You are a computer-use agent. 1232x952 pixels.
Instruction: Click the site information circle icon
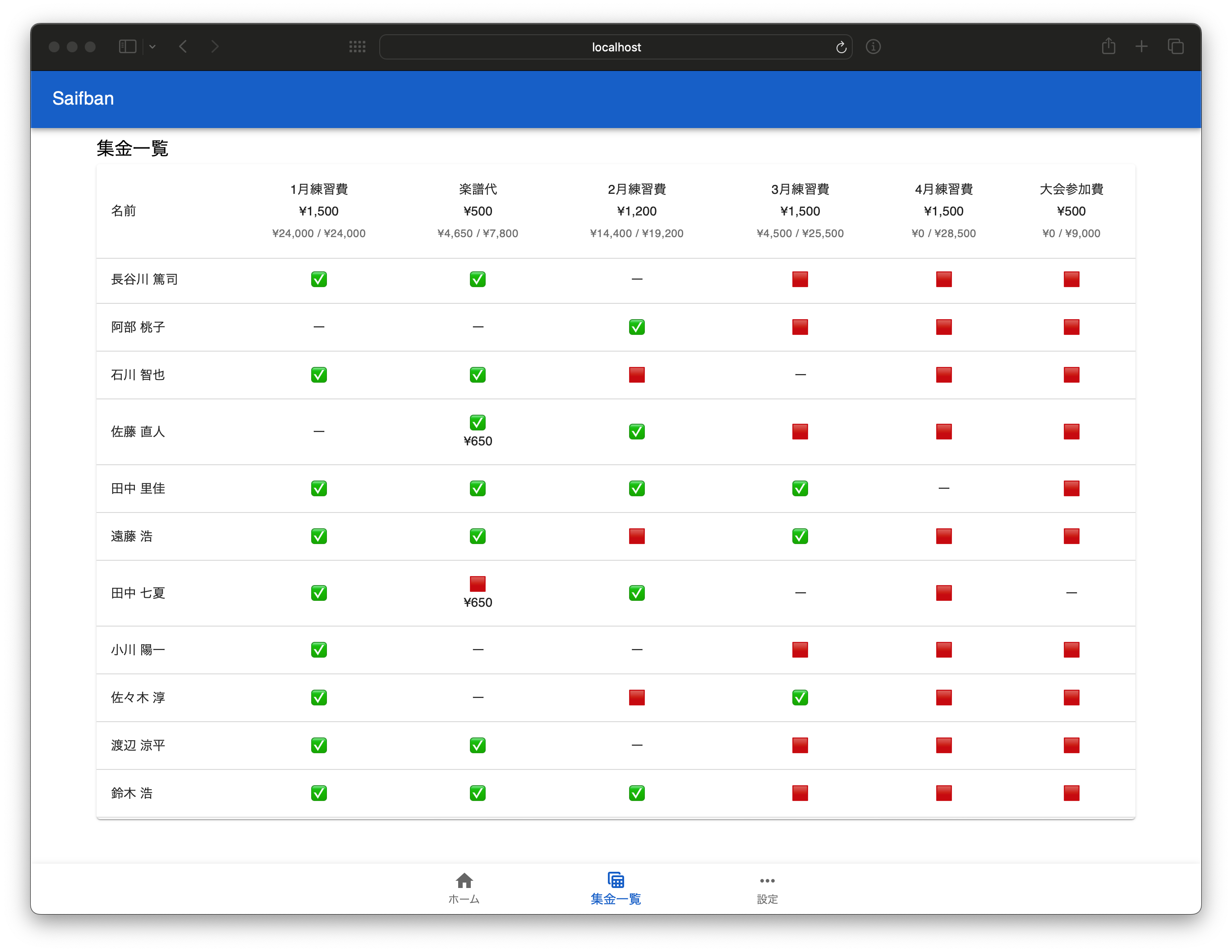click(873, 47)
